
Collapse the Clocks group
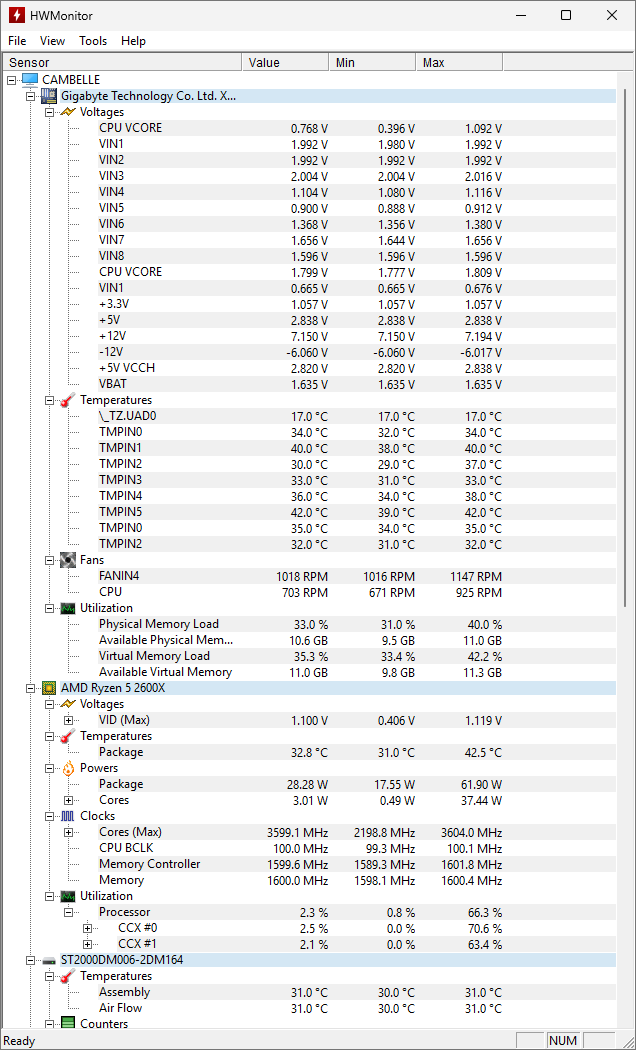pos(49,816)
